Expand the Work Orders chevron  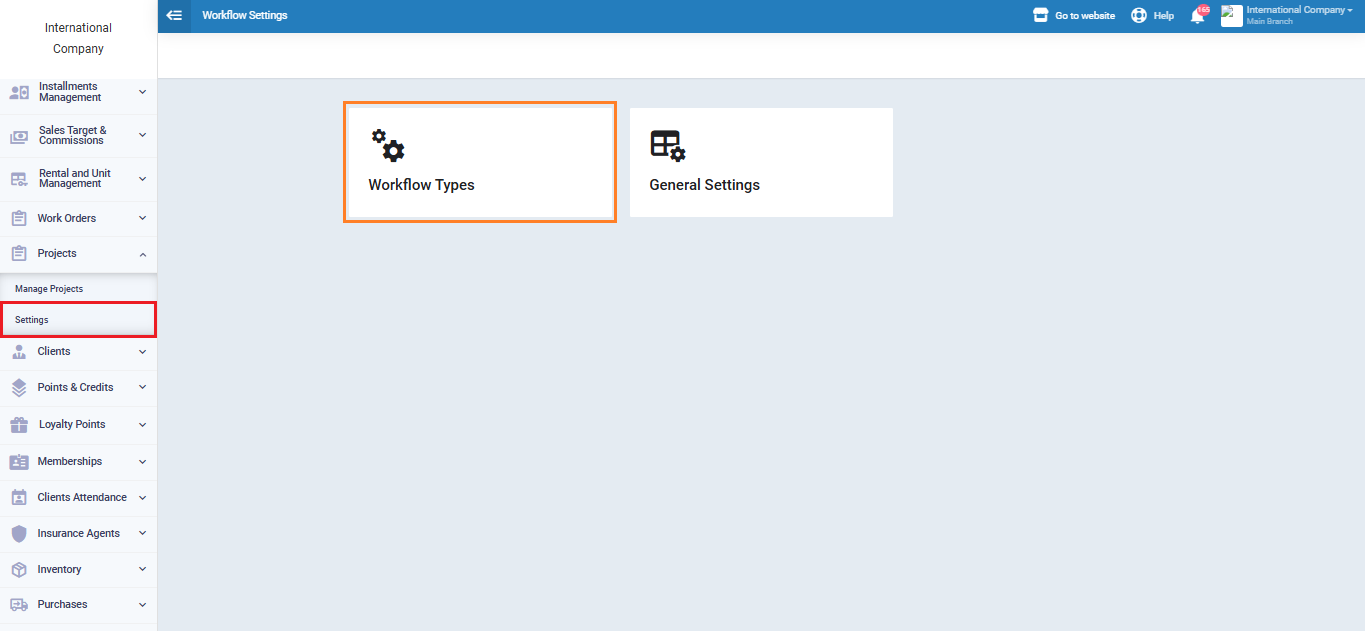point(142,218)
